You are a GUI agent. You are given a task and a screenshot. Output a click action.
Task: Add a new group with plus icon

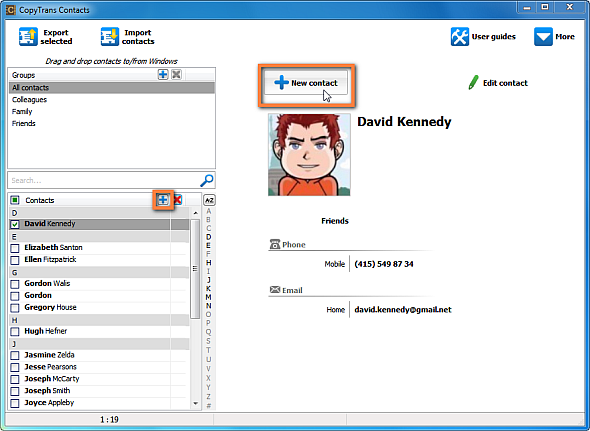click(163, 75)
